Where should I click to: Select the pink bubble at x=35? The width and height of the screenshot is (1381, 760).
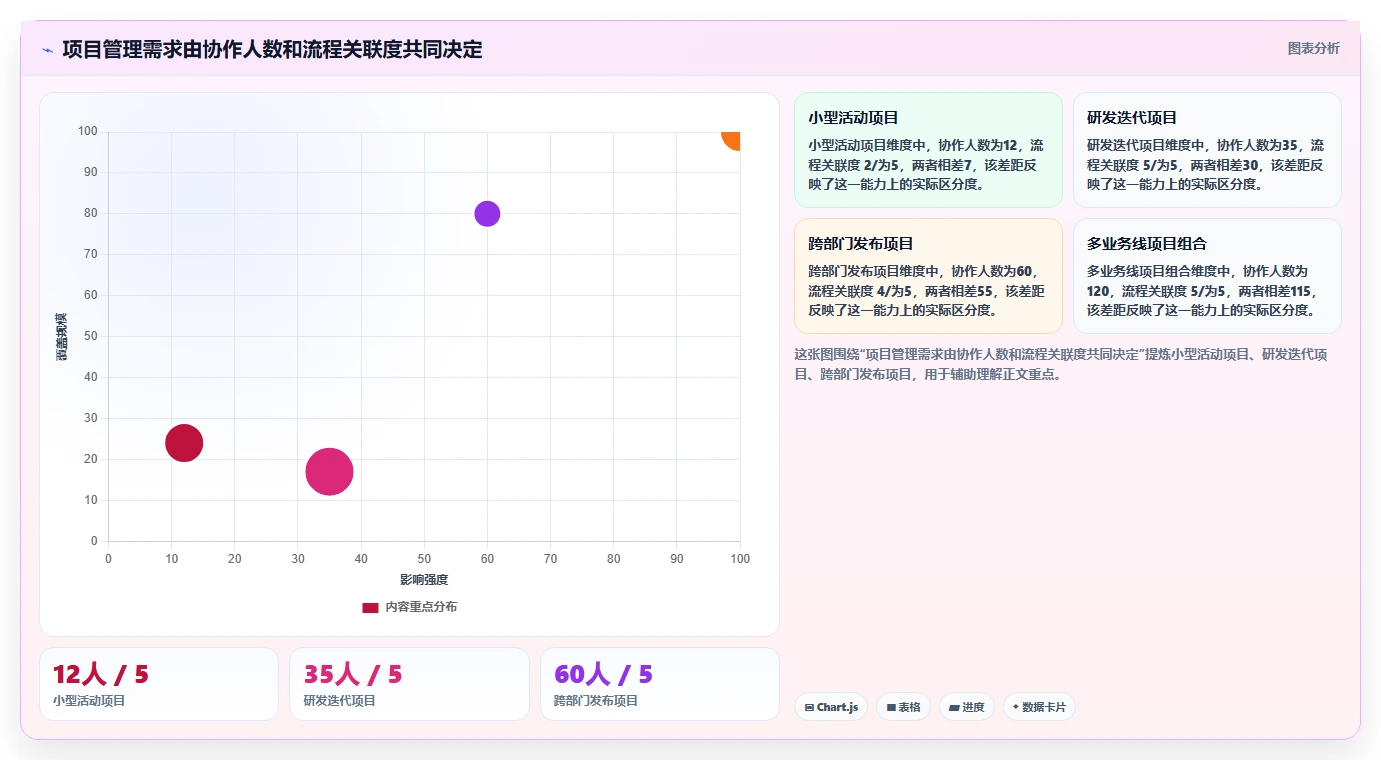click(x=329, y=472)
